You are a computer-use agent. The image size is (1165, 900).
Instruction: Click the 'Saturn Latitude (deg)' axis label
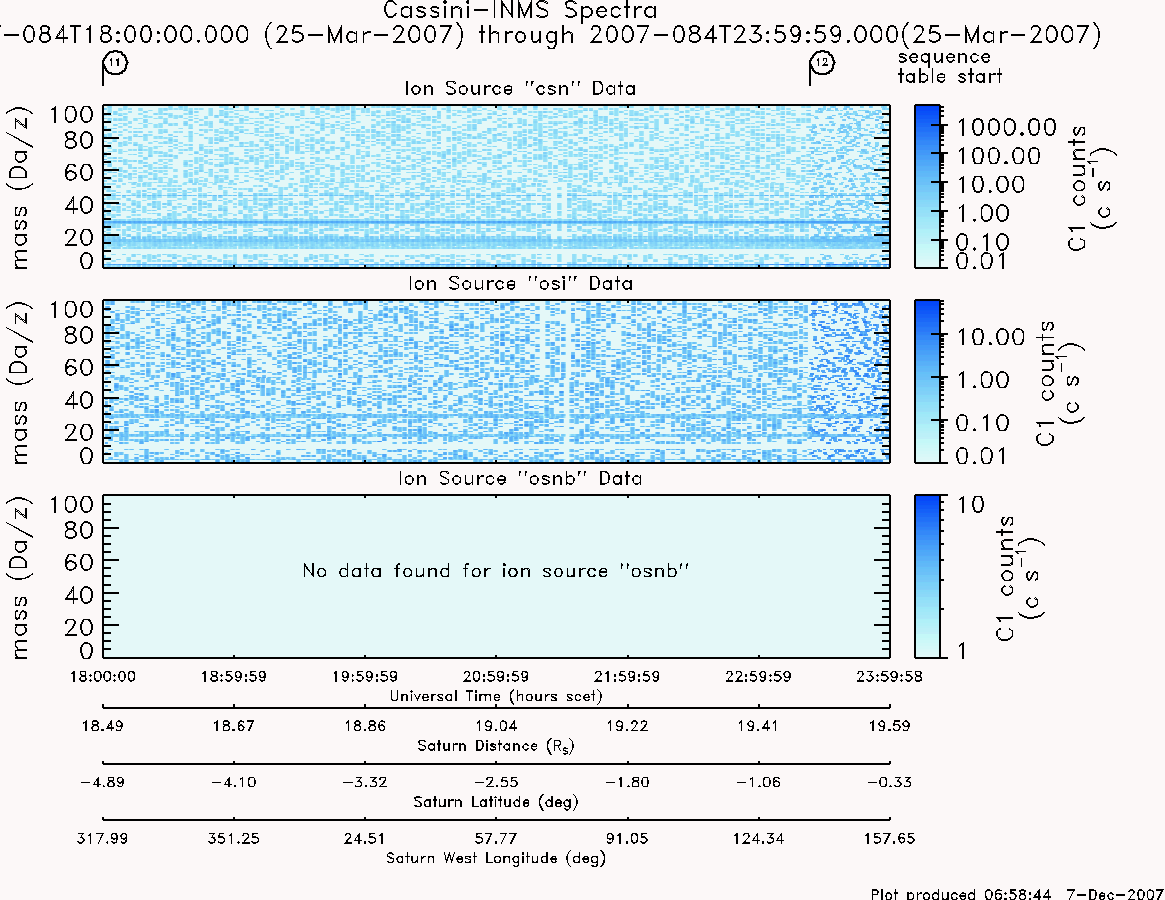(496, 802)
